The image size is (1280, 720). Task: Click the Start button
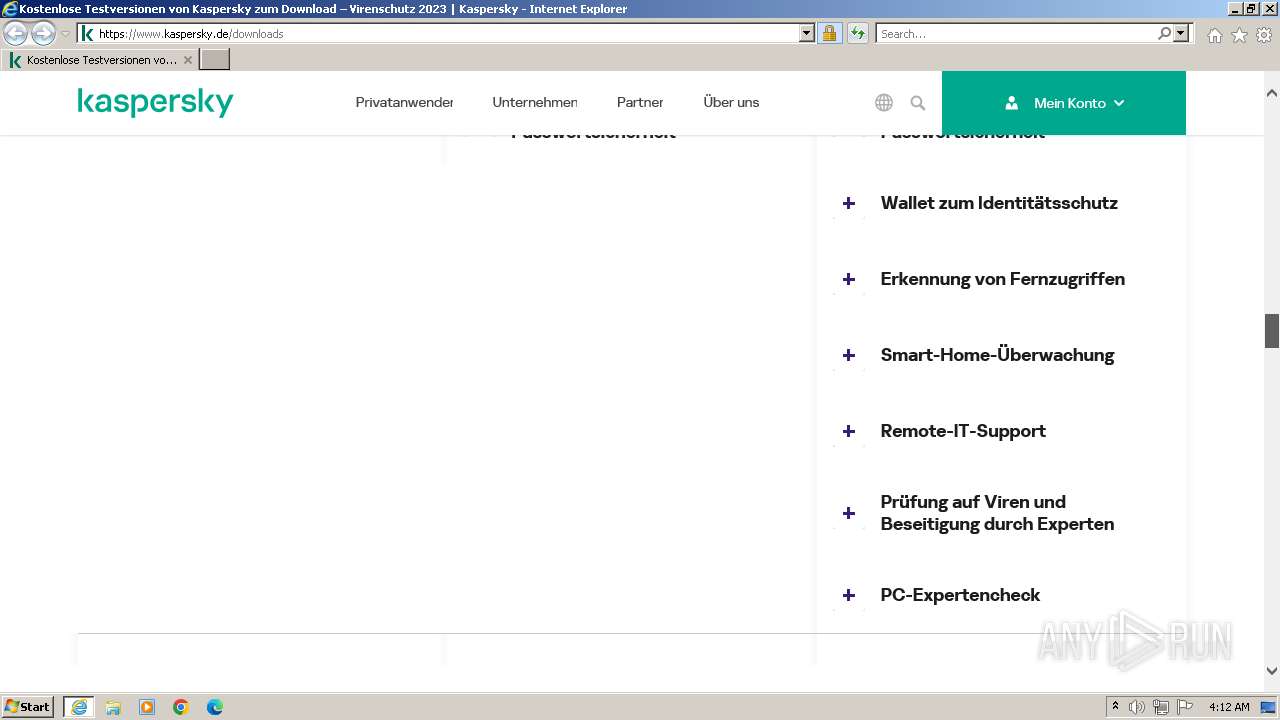pyautogui.click(x=28, y=707)
